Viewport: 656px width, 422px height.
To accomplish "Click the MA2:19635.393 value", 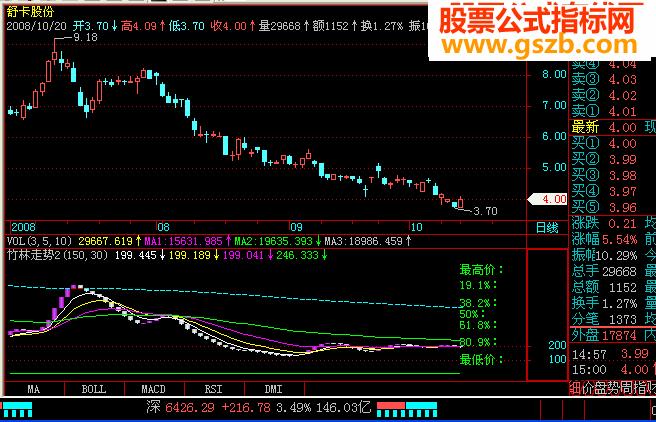I will (273, 241).
